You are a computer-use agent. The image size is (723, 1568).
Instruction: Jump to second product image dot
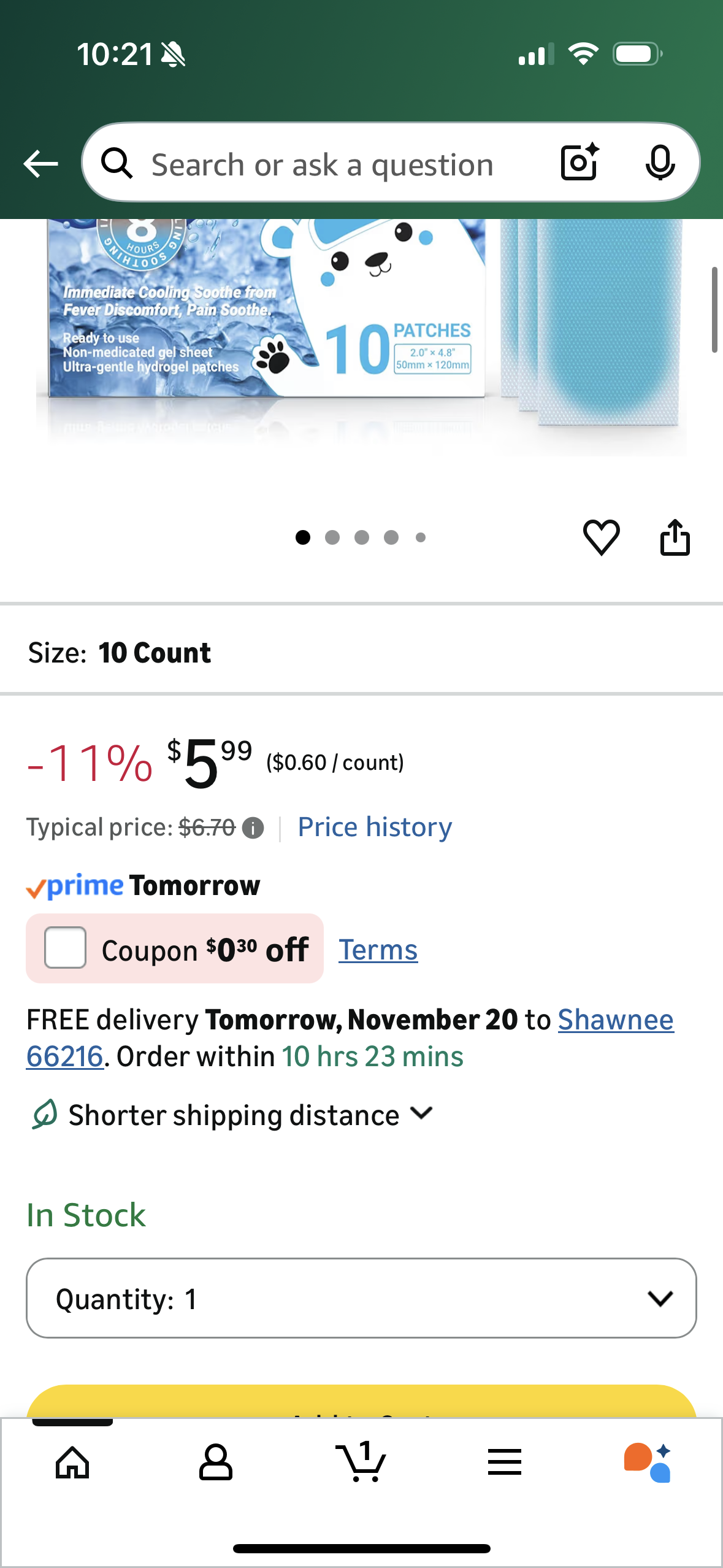point(332,537)
